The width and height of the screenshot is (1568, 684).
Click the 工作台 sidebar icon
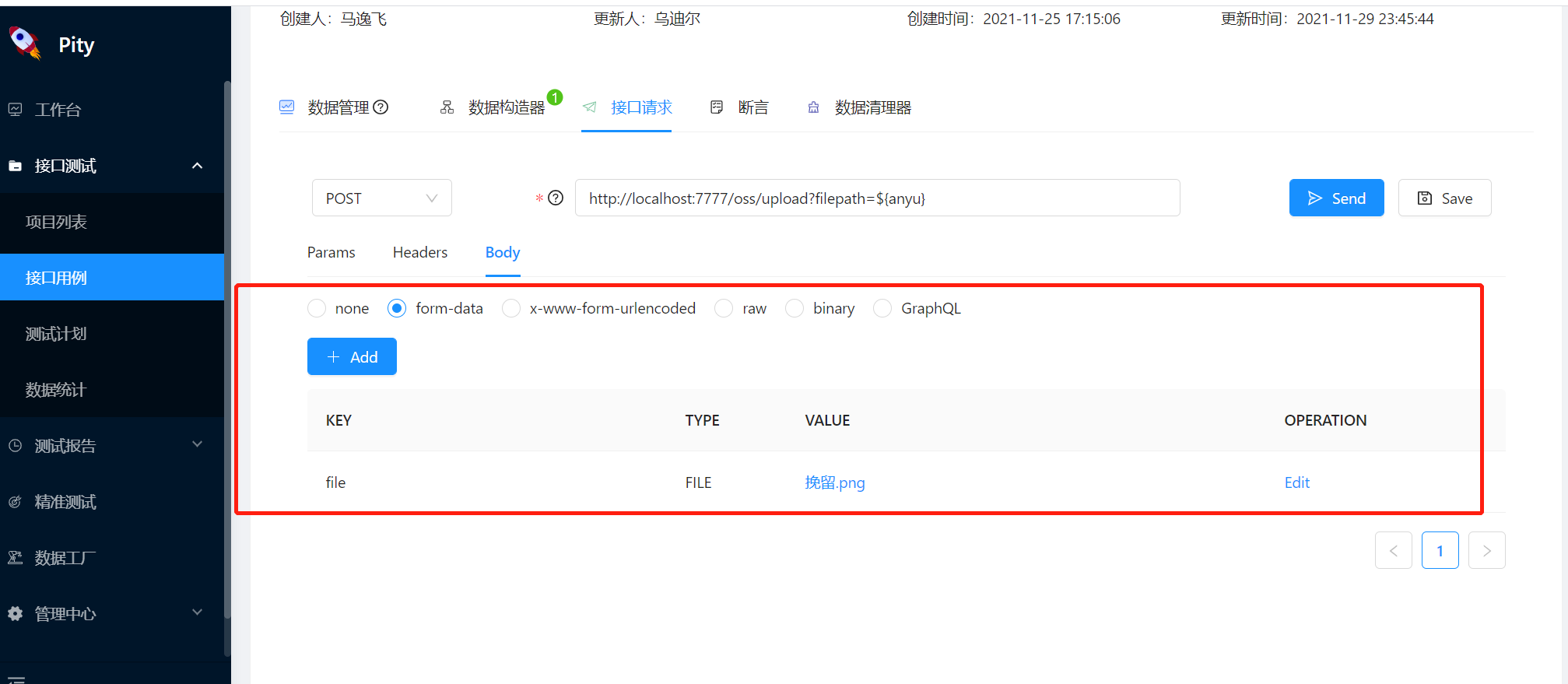(x=15, y=110)
